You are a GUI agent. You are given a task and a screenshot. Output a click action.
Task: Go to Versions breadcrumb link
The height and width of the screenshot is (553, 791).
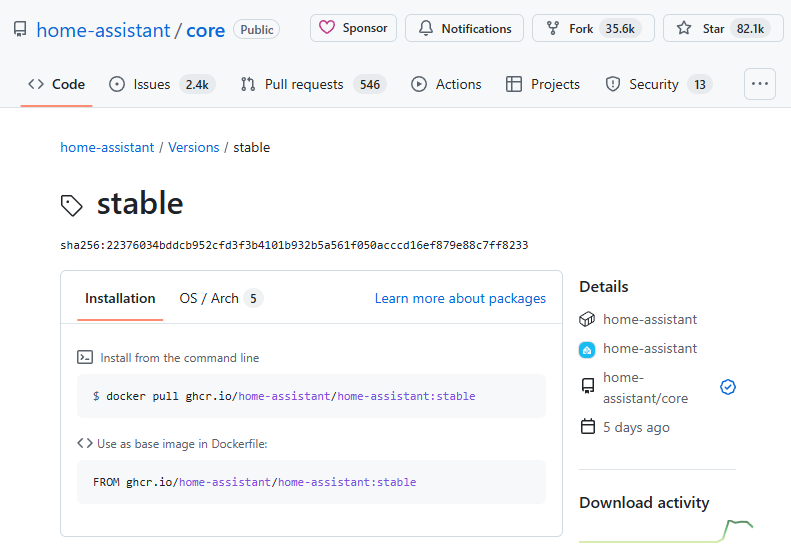tap(193, 147)
